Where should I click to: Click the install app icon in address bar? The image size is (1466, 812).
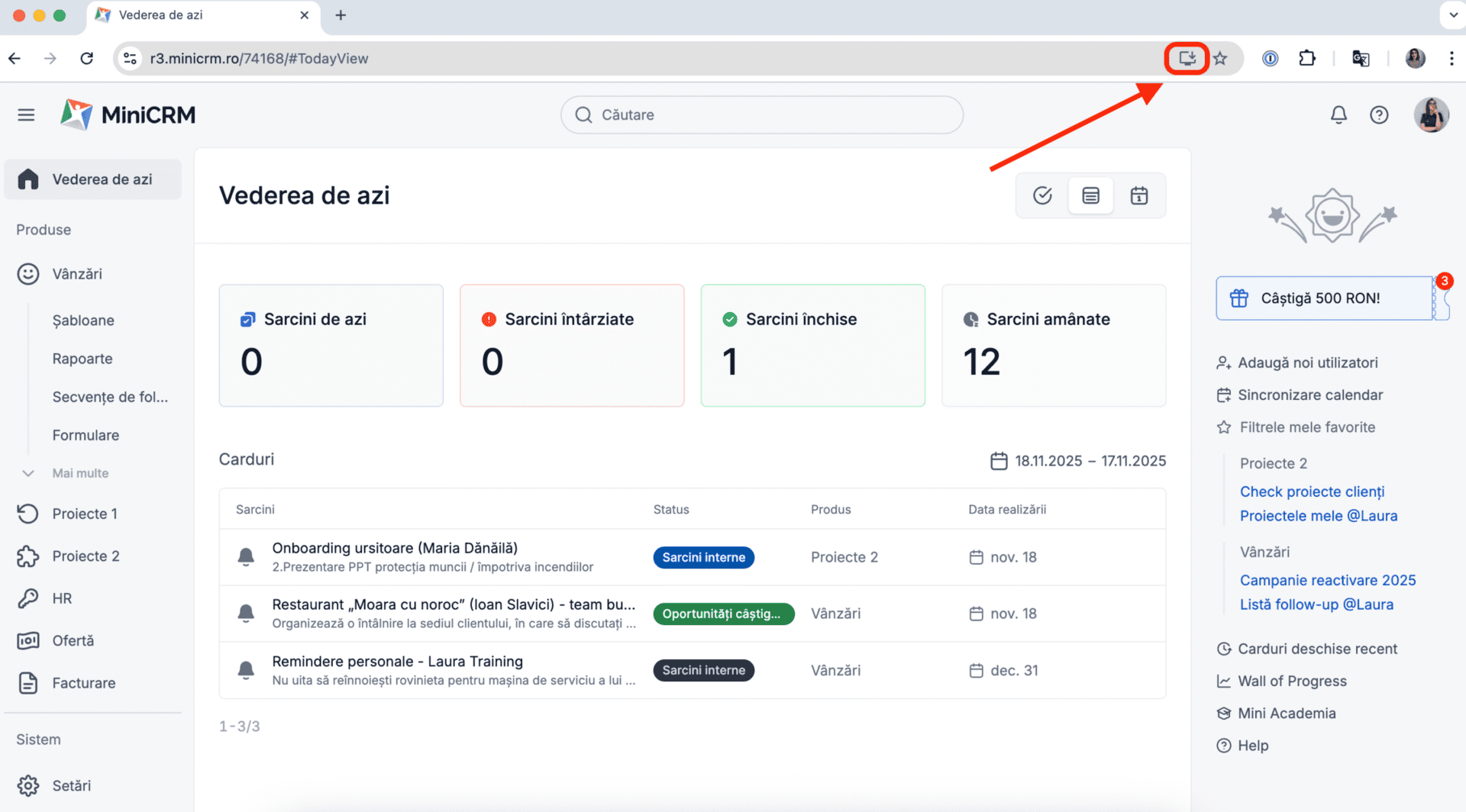pyautogui.click(x=1187, y=58)
